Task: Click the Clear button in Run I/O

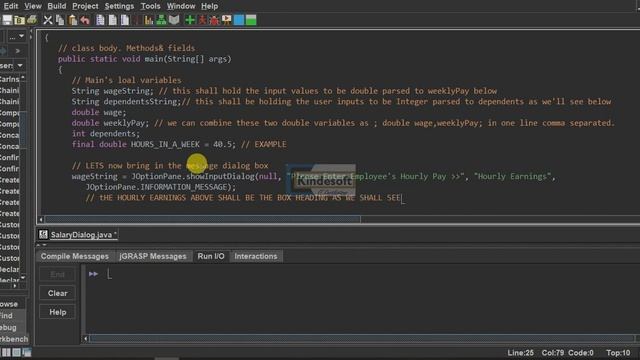Action: click(58, 293)
